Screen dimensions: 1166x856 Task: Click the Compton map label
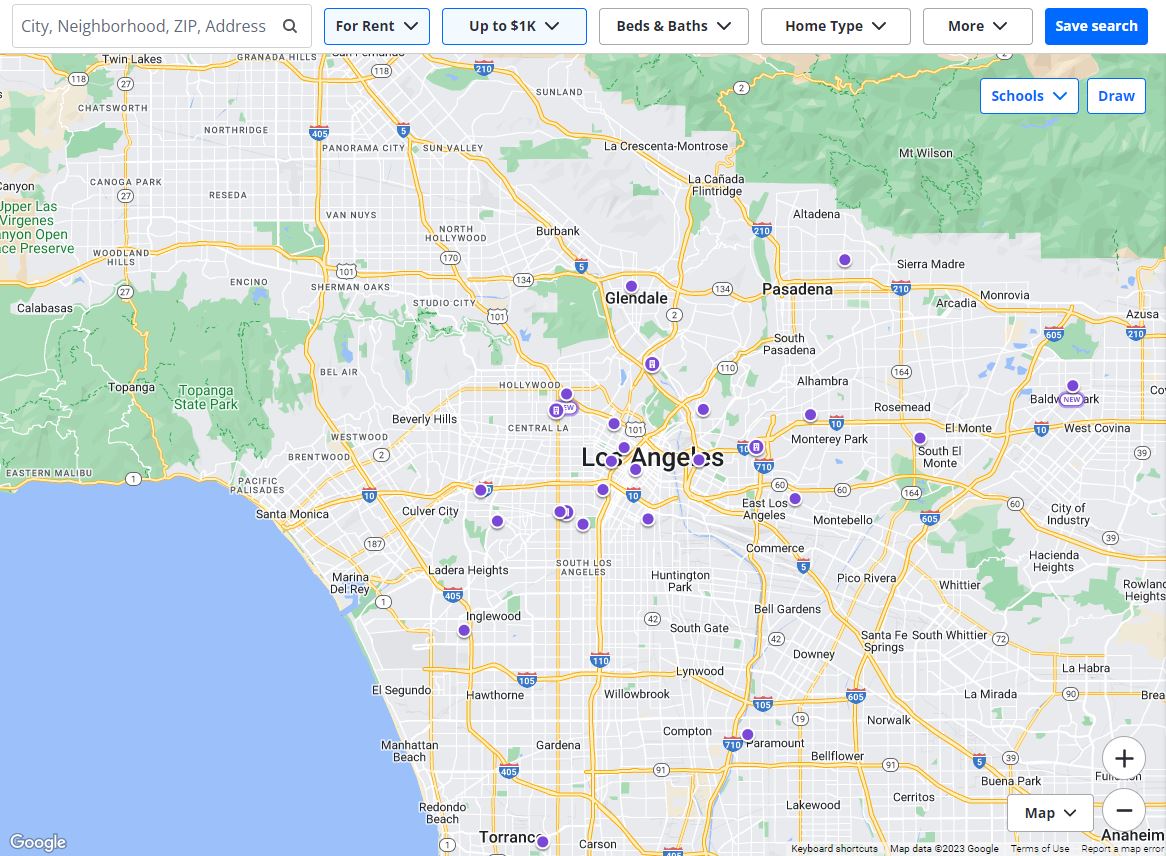pos(687,732)
